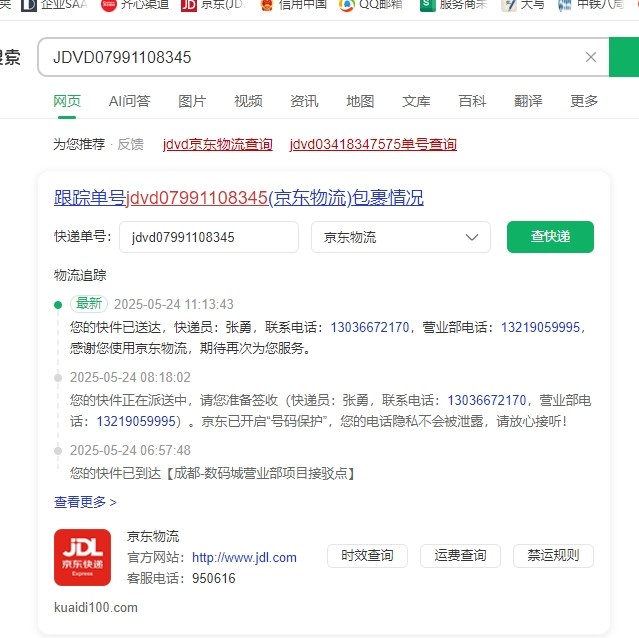Screen dimensions: 639x638
Task: Open official site http://www.jdl.com
Action: pyautogui.click(x=244, y=557)
